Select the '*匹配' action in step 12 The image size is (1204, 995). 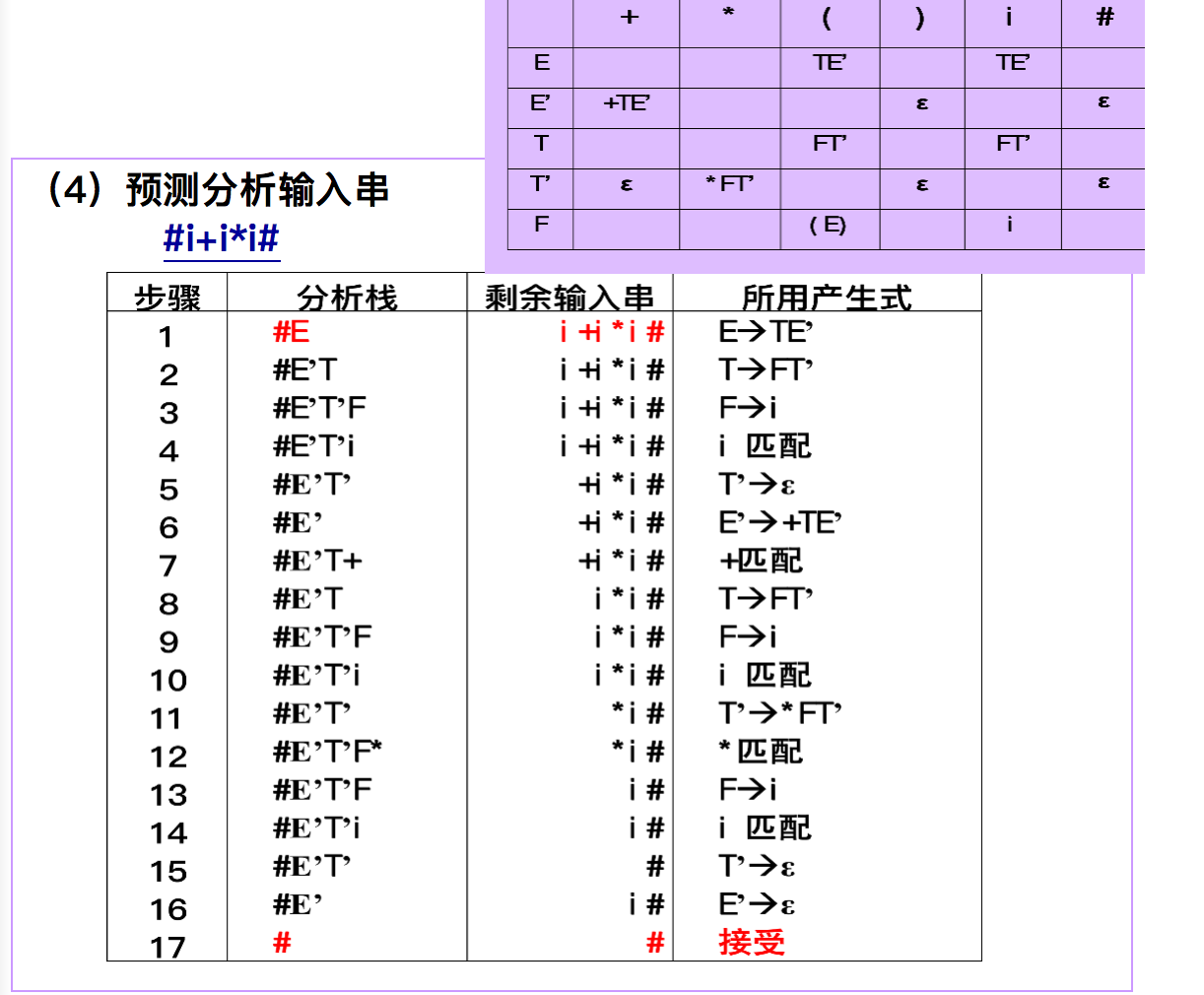coord(761,752)
